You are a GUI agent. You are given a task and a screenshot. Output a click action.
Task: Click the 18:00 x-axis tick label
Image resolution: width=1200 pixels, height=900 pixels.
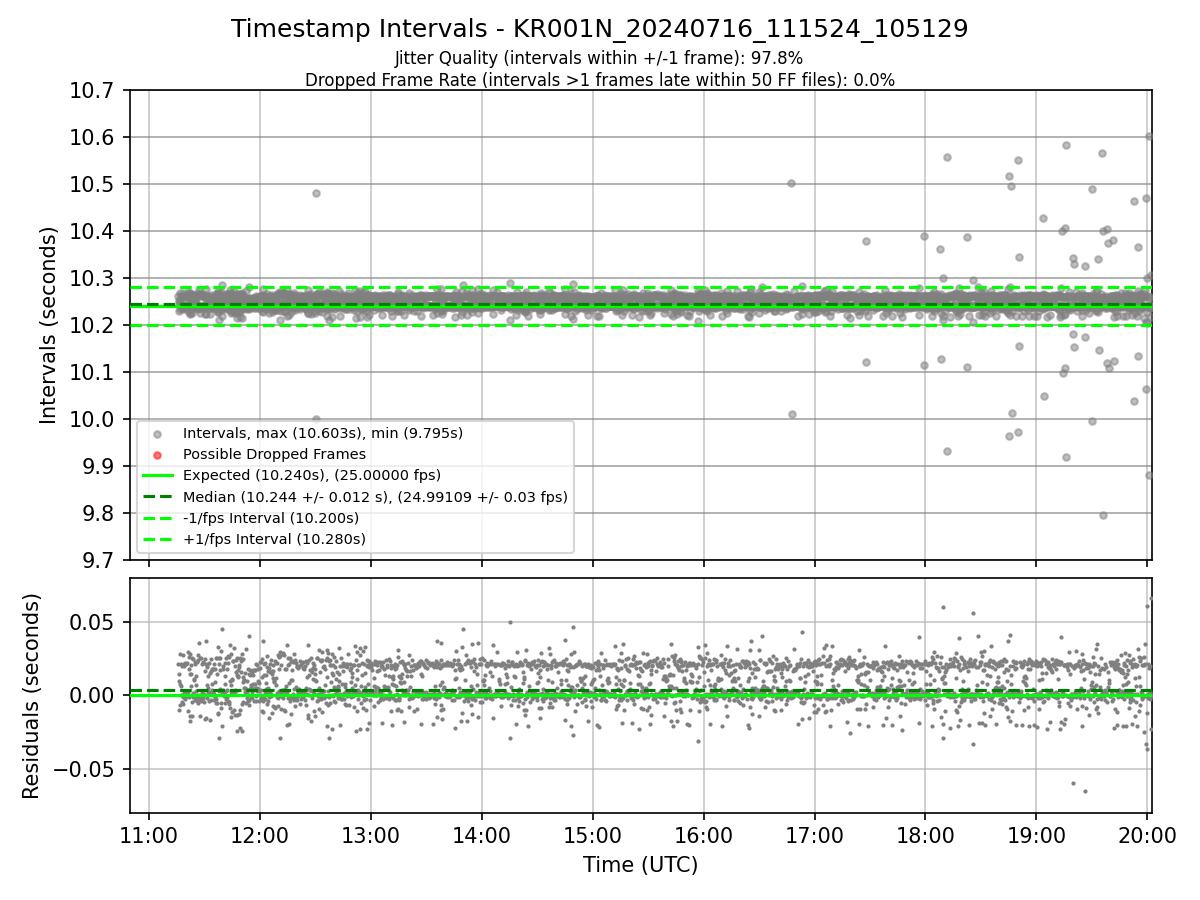(924, 835)
